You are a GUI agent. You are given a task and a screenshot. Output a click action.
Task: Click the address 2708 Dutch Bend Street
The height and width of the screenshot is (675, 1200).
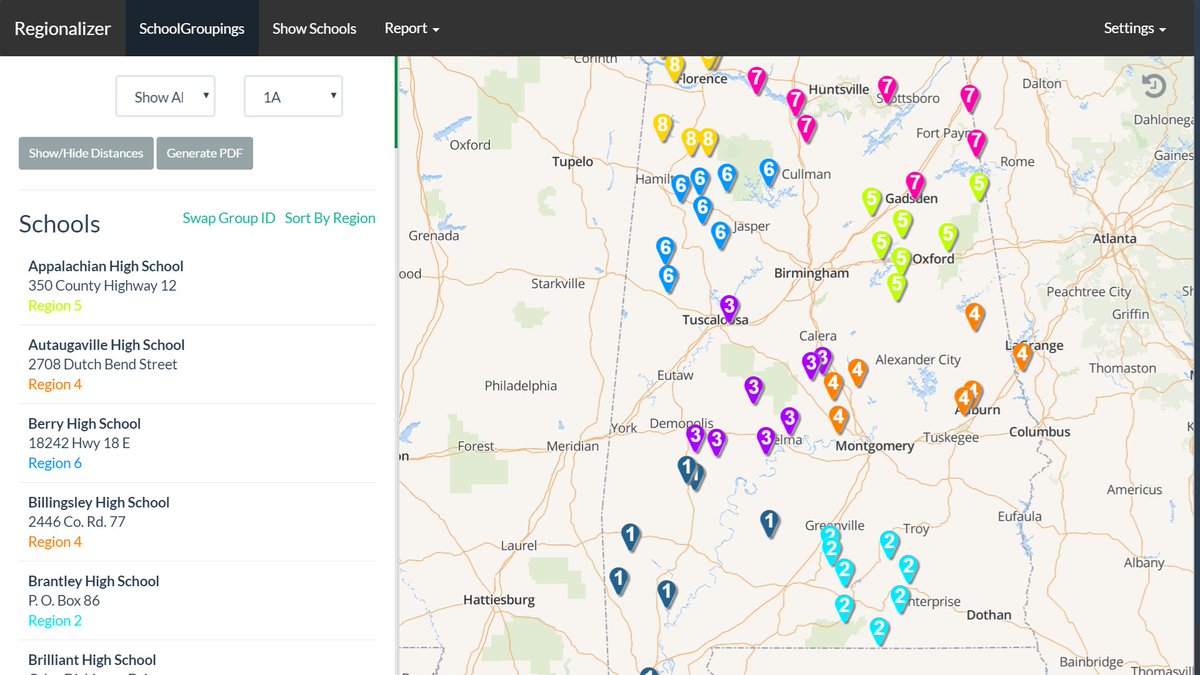pyautogui.click(x=103, y=364)
